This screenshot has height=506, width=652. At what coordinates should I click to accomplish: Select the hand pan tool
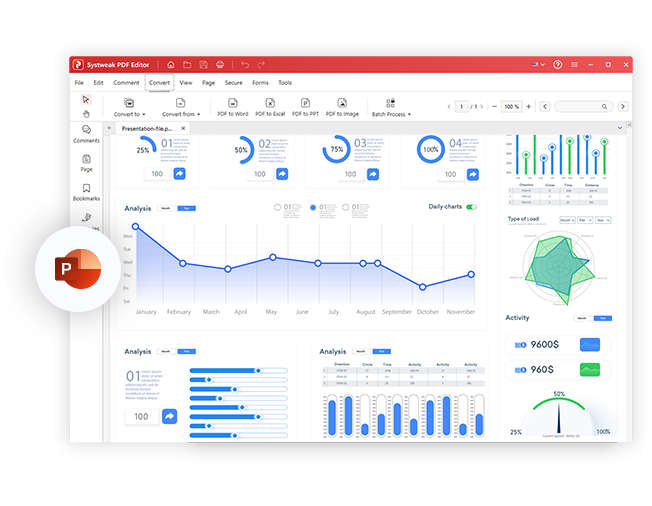coord(86,114)
